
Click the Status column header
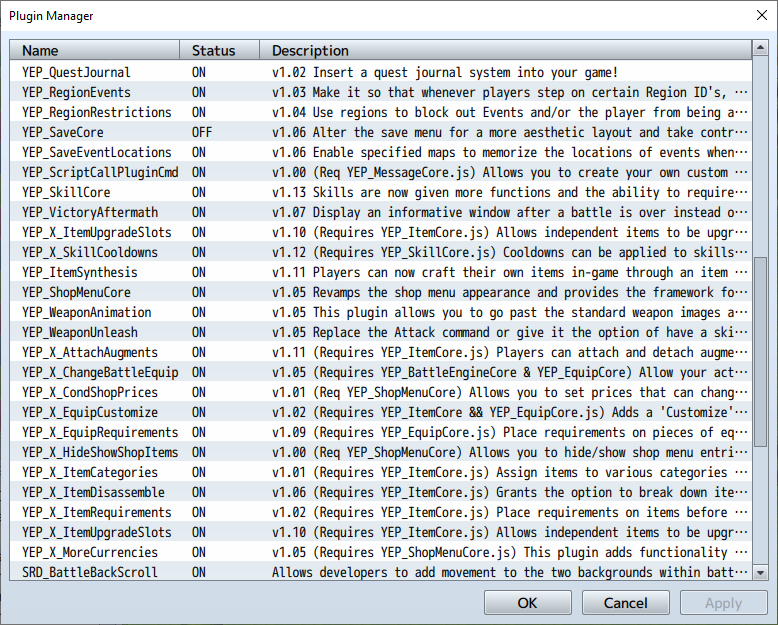[219, 51]
